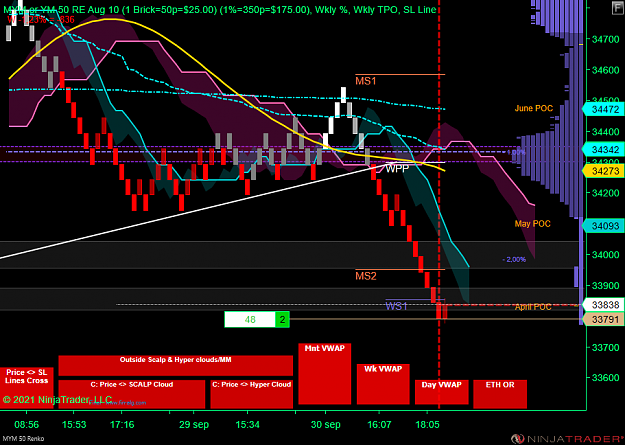Click the 16:07 time axis label
The image size is (625, 445).
click(378, 425)
